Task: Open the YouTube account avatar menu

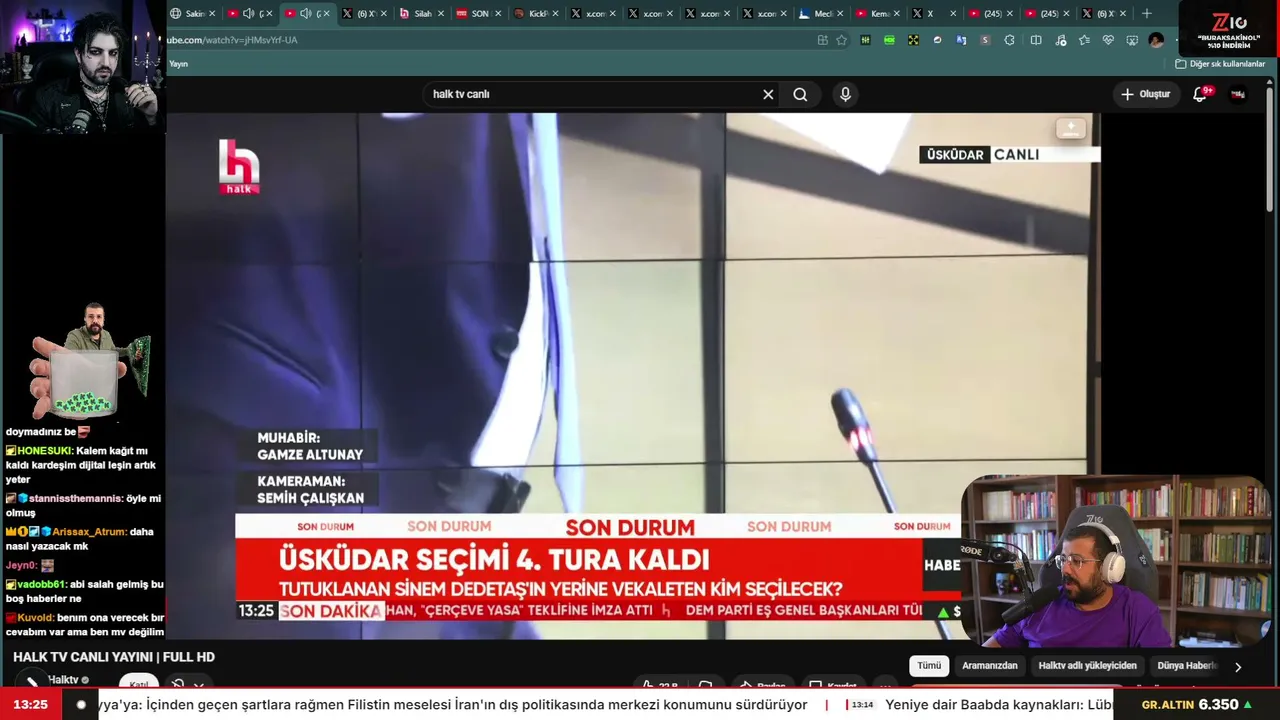Action: [1238, 94]
